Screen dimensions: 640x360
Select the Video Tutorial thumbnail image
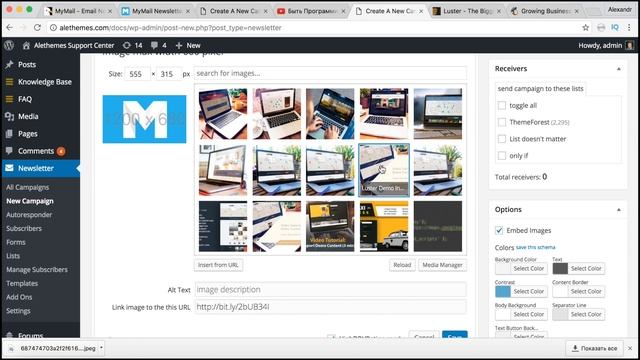pos(330,226)
